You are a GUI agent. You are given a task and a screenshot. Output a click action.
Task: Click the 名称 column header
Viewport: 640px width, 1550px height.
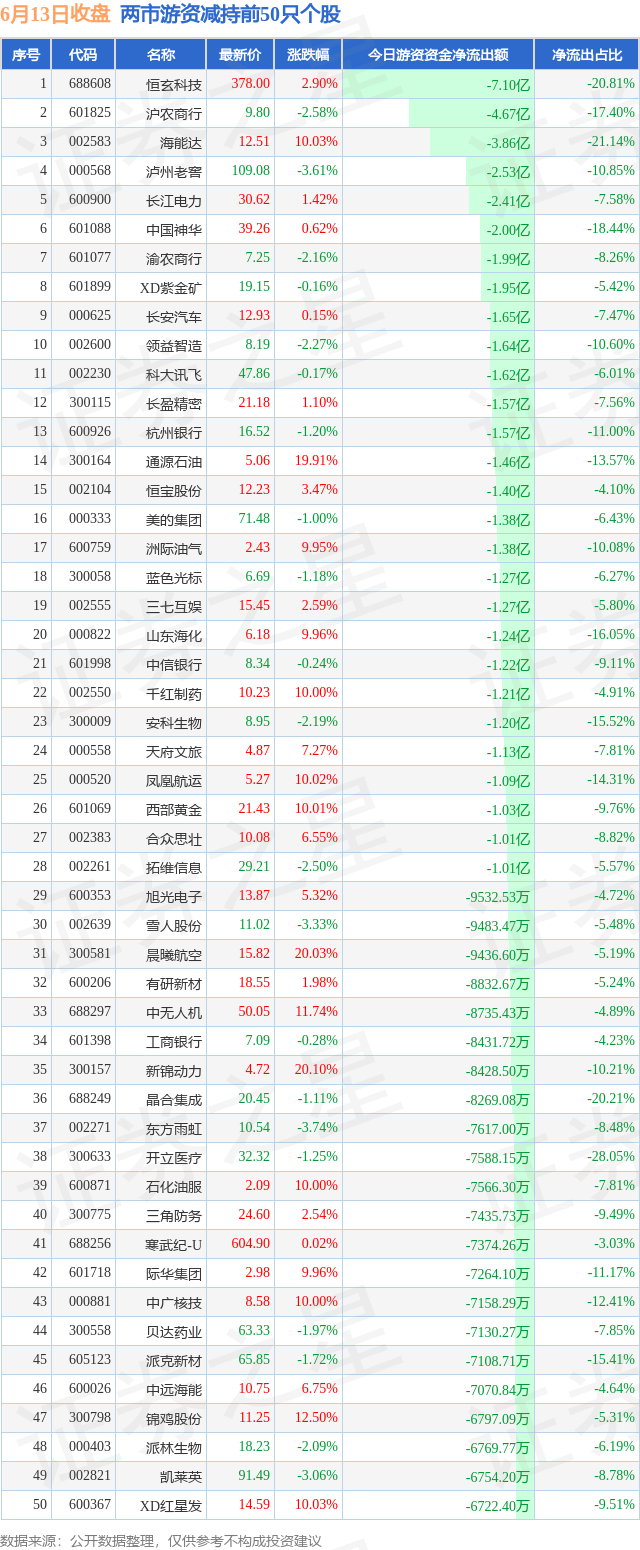coord(161,55)
